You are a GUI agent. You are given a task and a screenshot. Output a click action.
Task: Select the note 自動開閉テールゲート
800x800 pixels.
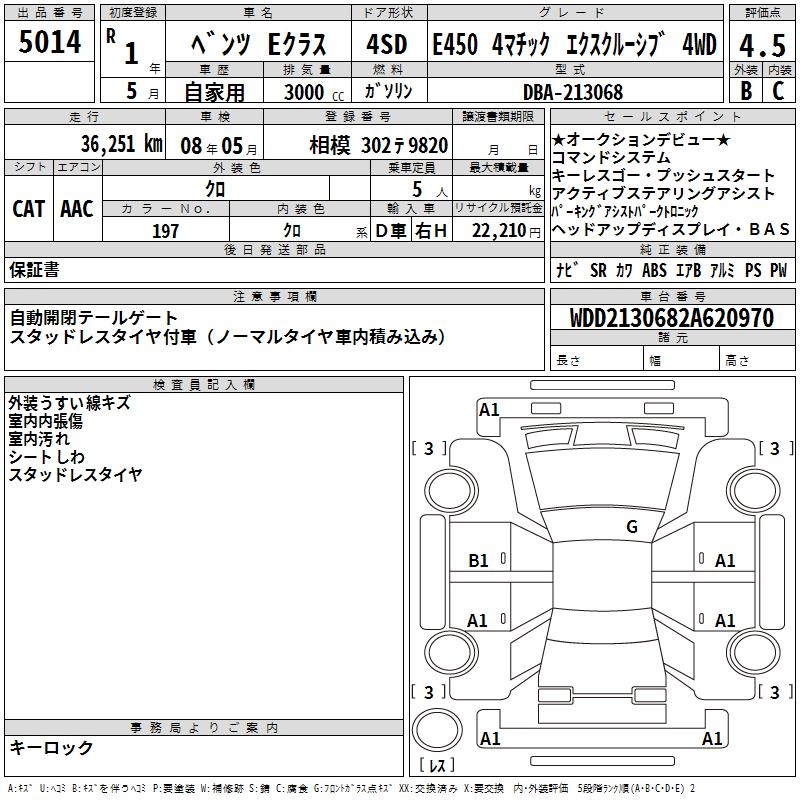pyautogui.click(x=93, y=318)
